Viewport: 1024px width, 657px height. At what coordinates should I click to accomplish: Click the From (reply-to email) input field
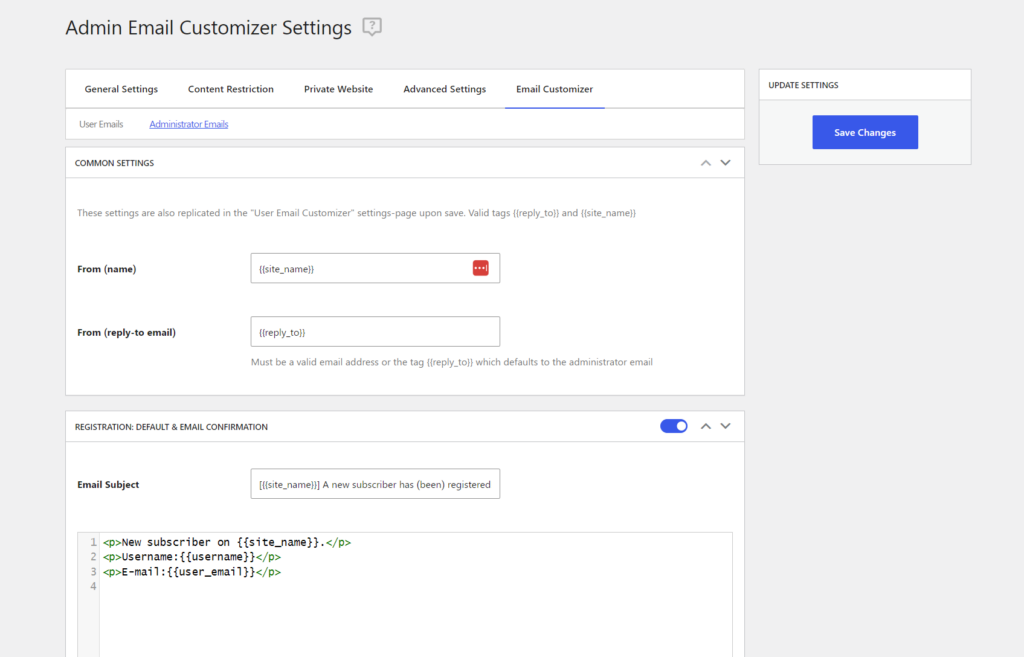pos(374,331)
